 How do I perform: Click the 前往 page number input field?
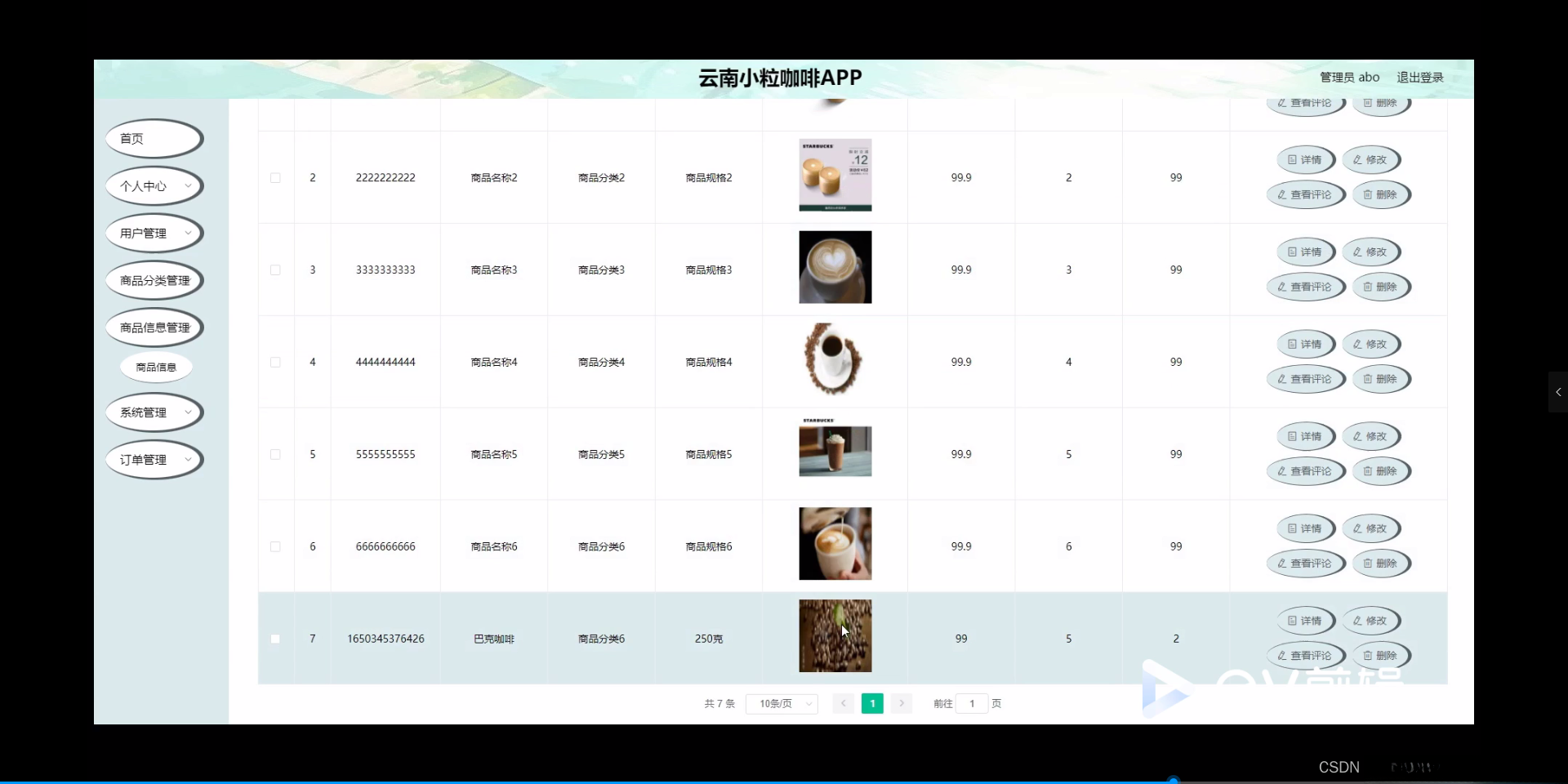click(x=972, y=703)
